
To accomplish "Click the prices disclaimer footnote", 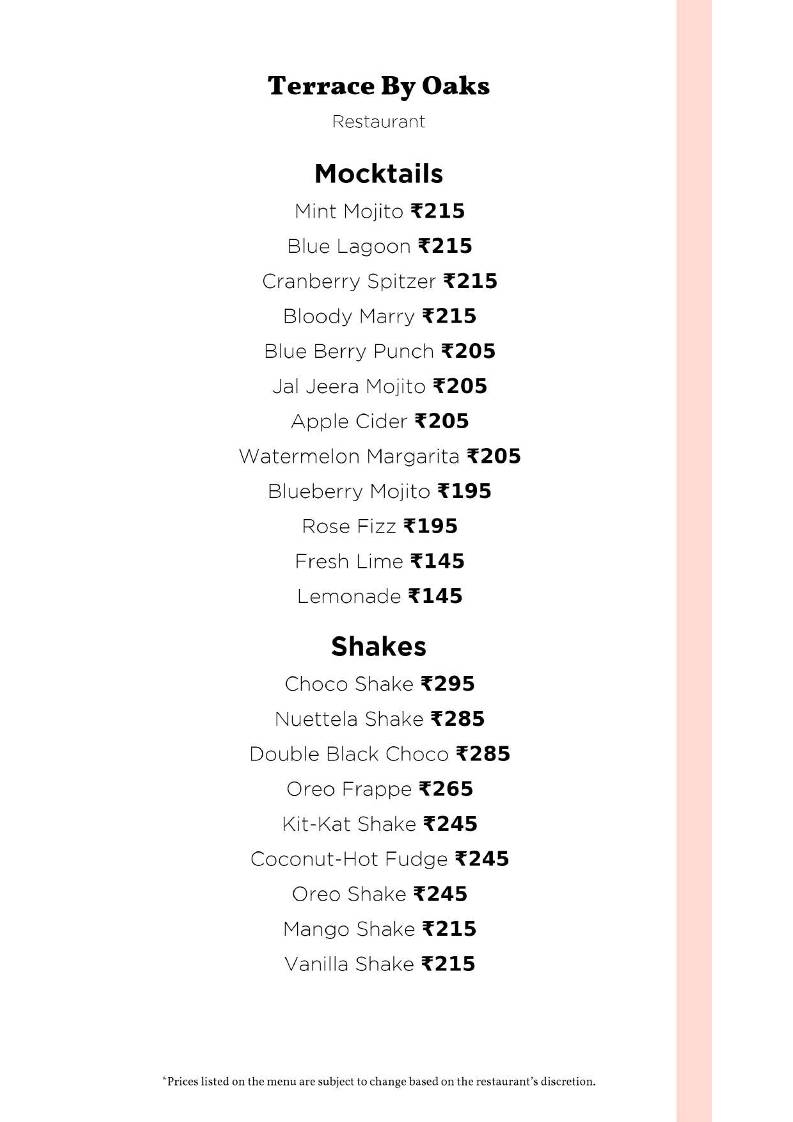I will (379, 1082).
